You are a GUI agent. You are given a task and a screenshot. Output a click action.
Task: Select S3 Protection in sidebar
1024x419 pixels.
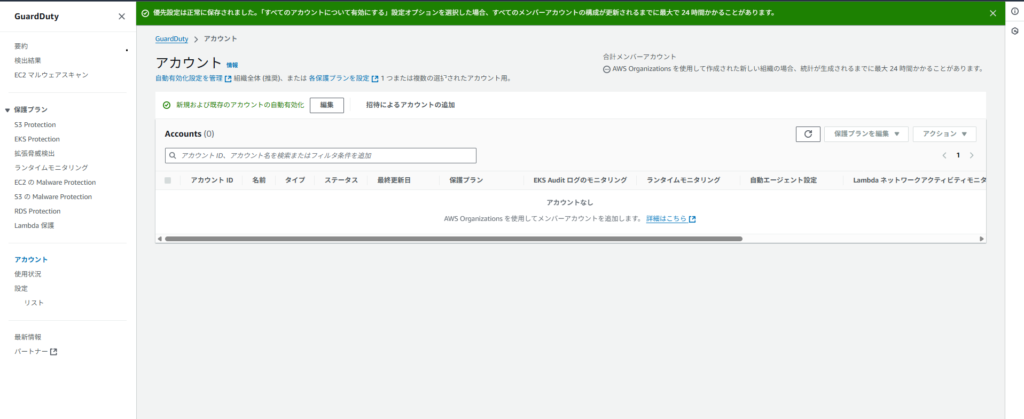pos(35,125)
